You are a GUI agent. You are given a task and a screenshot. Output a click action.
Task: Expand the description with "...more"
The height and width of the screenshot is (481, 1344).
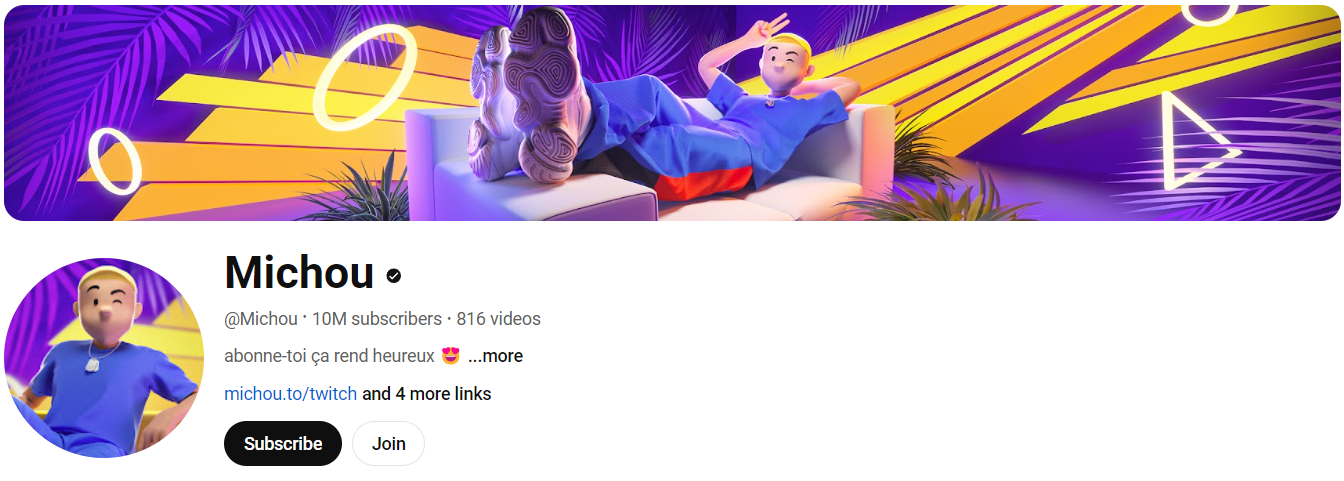click(495, 356)
